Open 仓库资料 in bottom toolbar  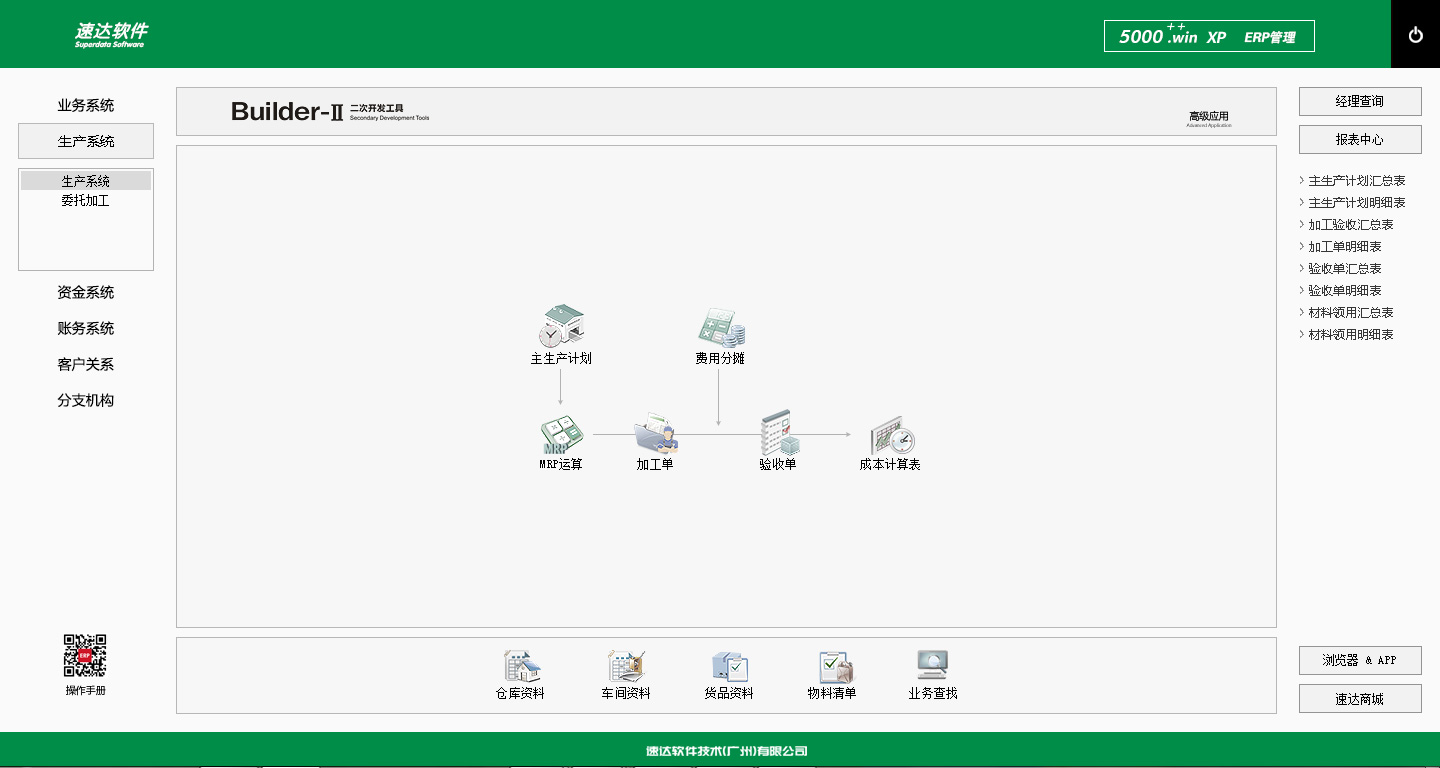tap(521, 667)
